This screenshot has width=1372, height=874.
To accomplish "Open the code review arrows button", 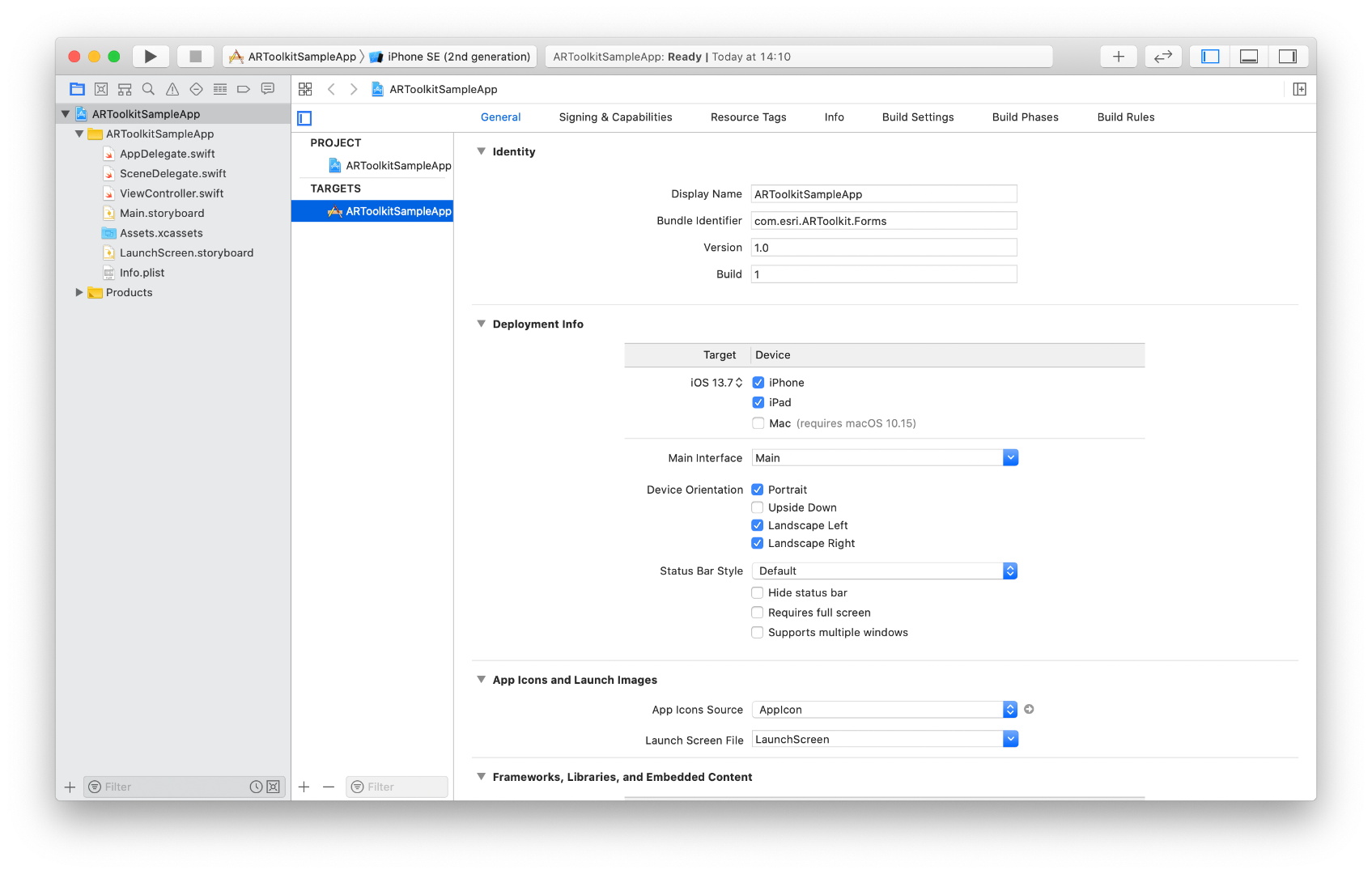I will pyautogui.click(x=1163, y=57).
